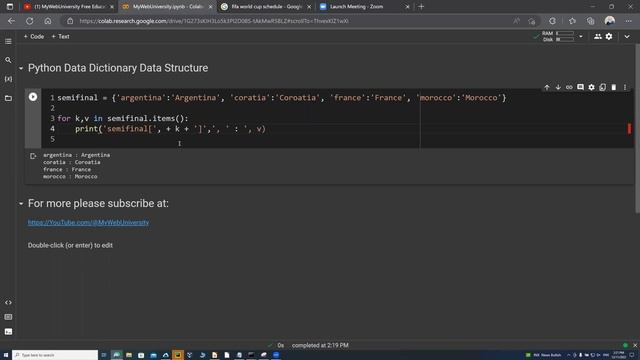Open the Command palette sidebar icon
The width and height of the screenshot is (640, 360).
coord(8,317)
